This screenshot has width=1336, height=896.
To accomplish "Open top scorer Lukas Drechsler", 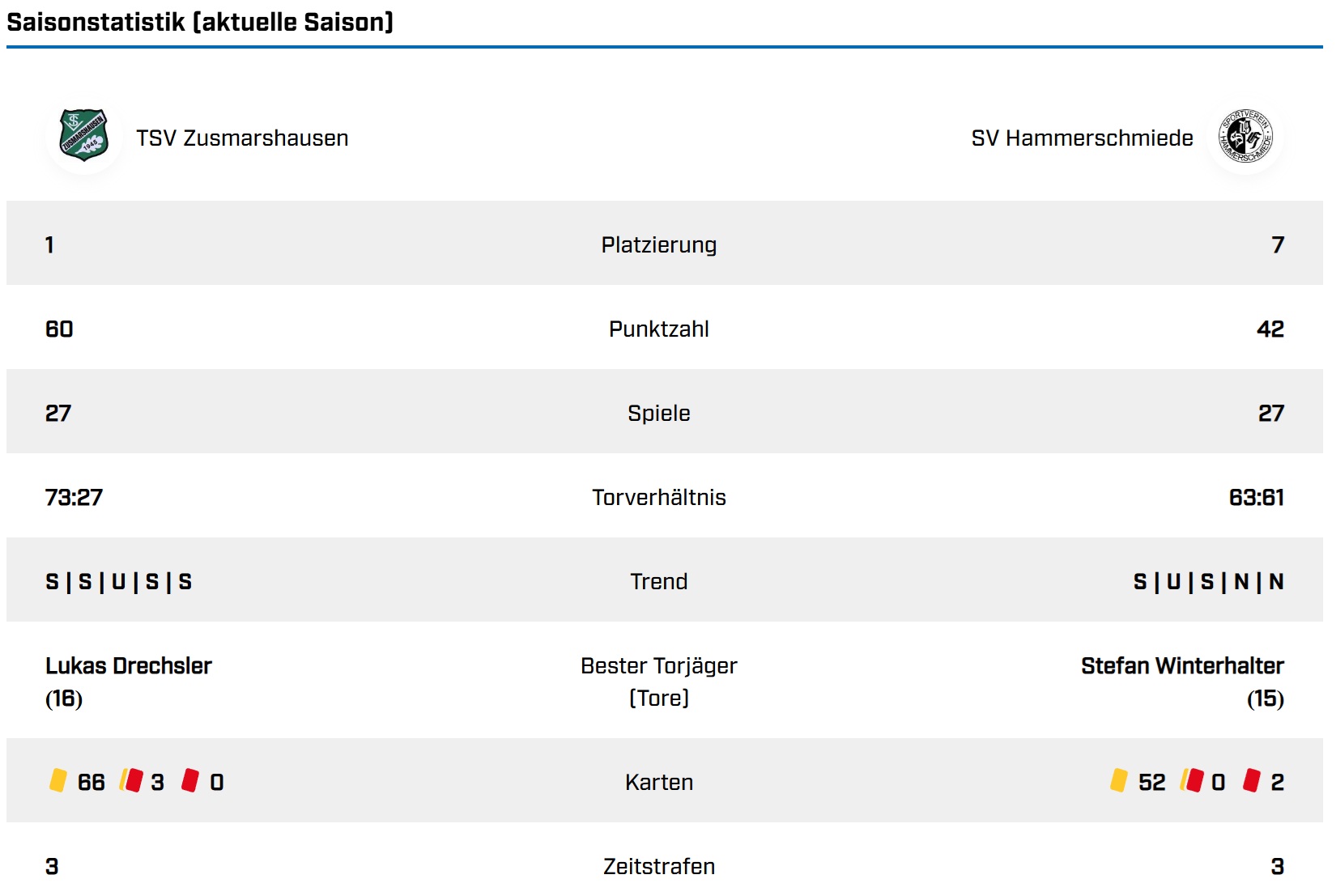I will pyautogui.click(x=128, y=666).
